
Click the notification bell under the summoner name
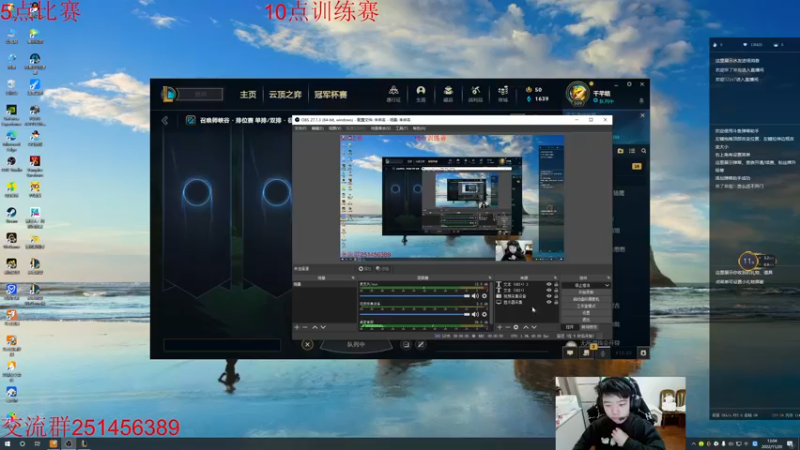(x=641, y=101)
